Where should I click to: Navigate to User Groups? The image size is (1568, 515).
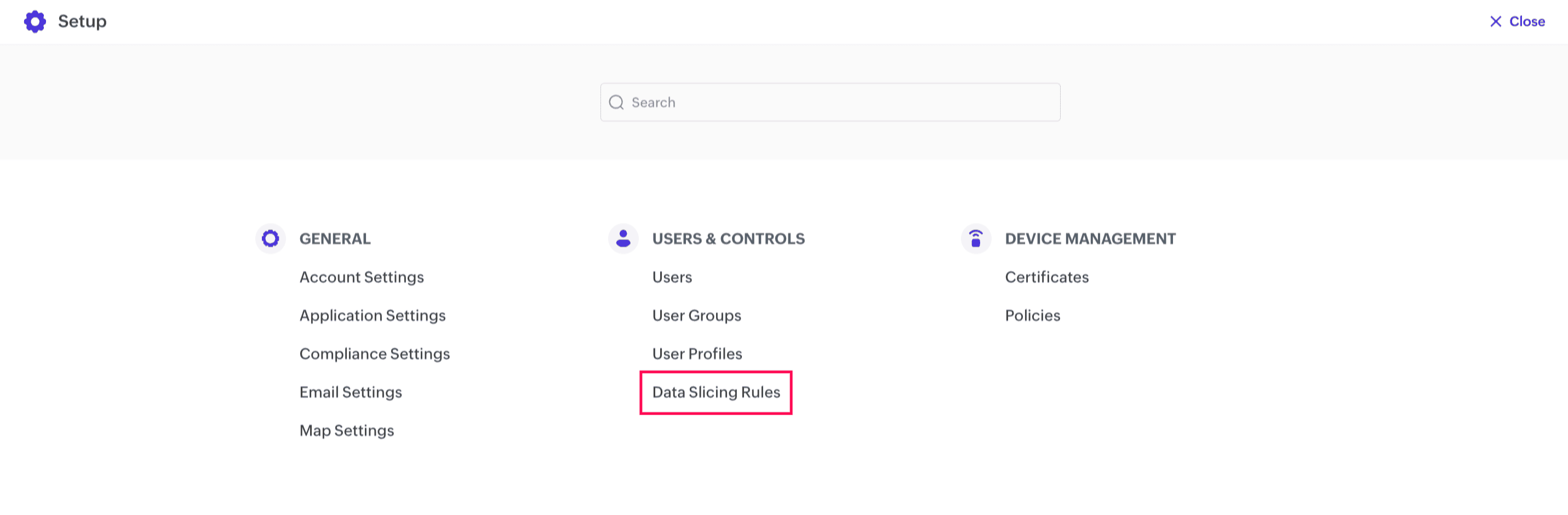[696, 316]
